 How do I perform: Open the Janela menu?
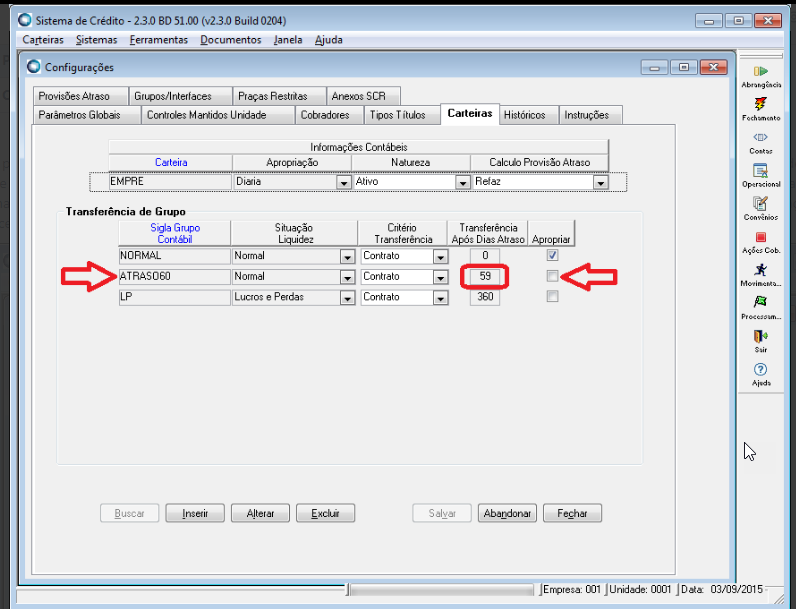pos(288,40)
